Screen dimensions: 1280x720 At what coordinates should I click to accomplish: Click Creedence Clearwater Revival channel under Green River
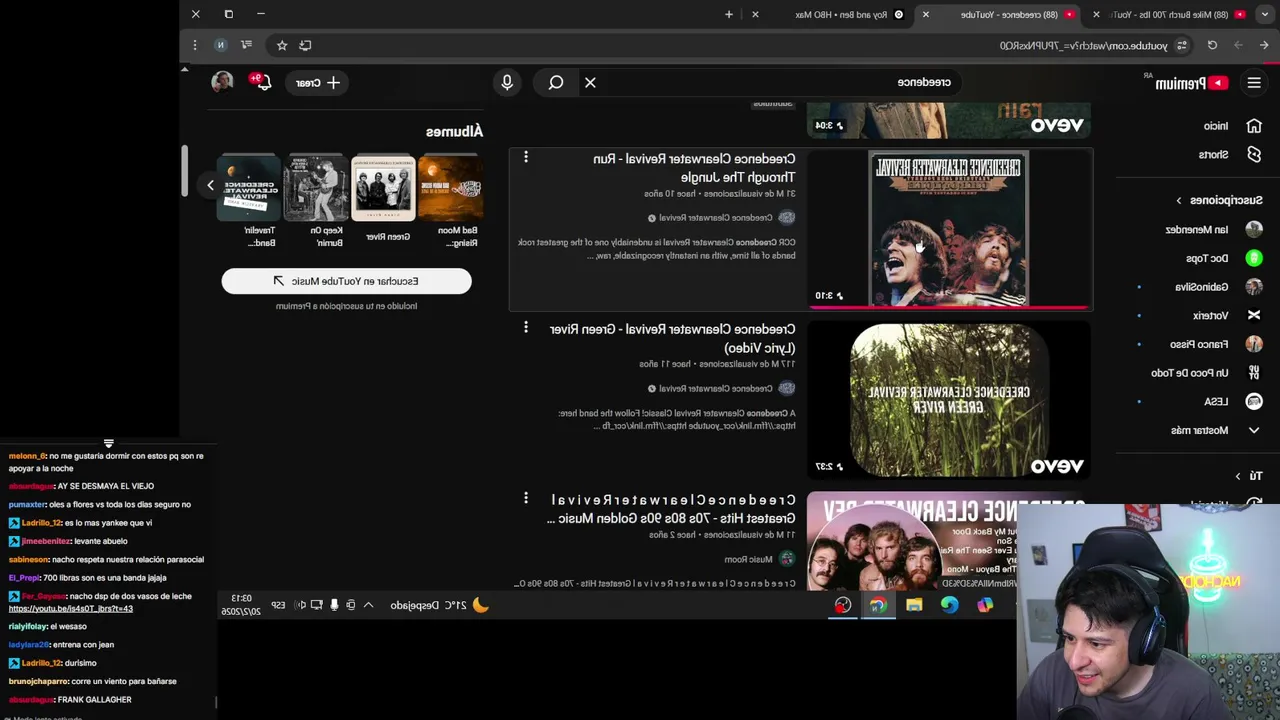click(715, 389)
